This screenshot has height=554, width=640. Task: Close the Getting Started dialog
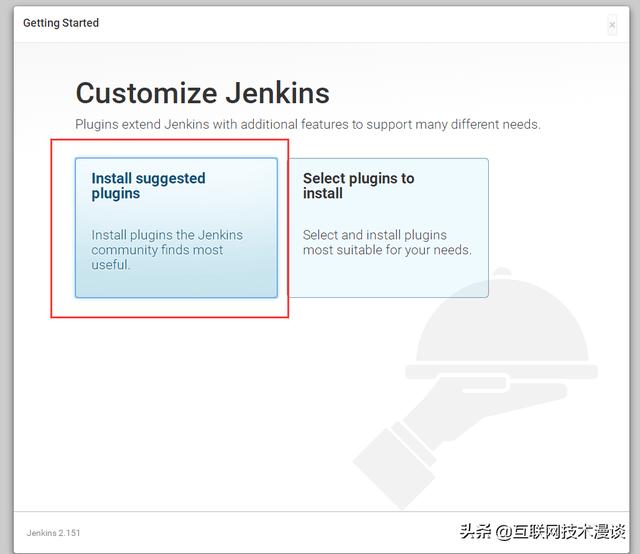tap(612, 25)
